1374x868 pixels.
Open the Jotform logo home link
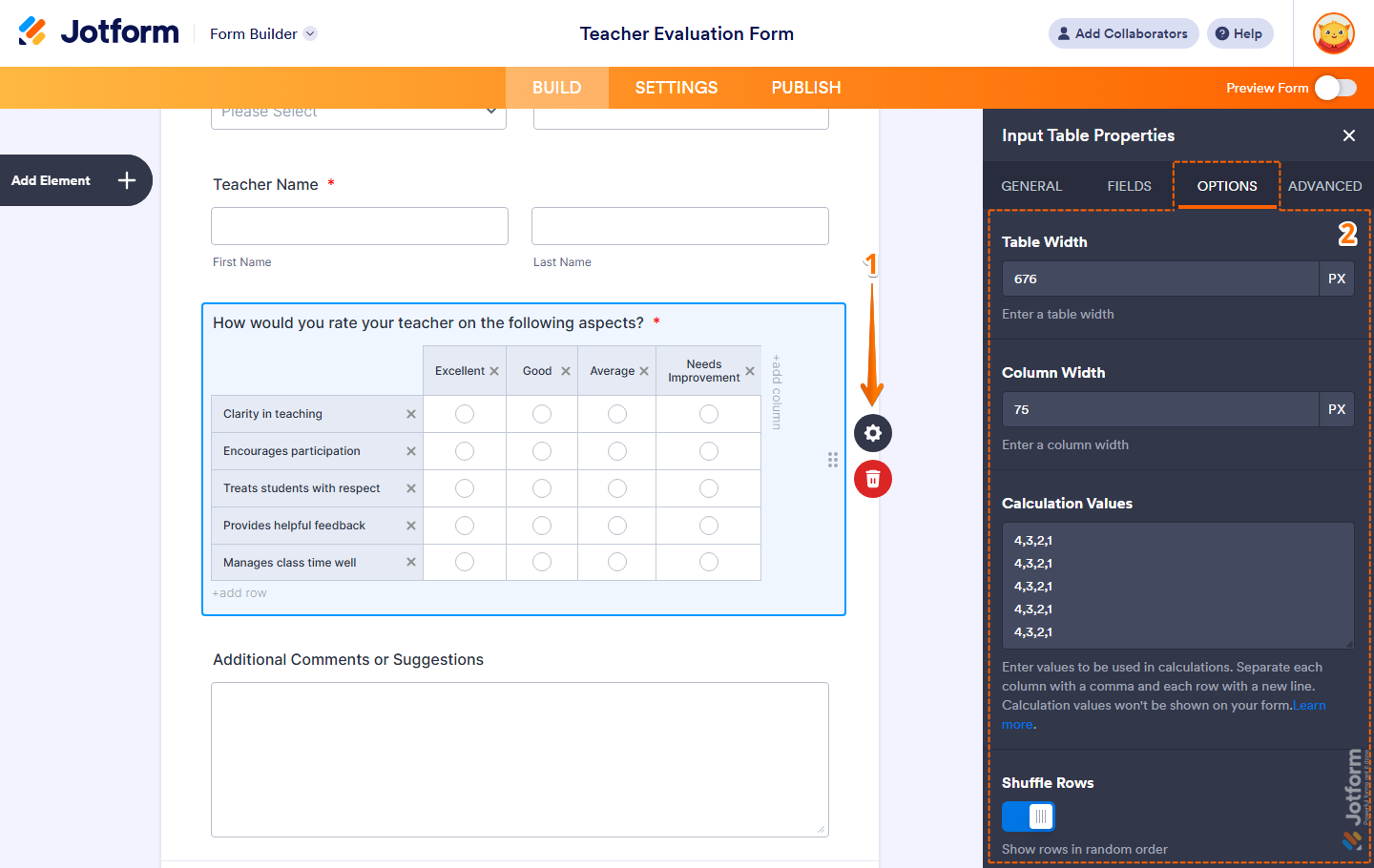[x=98, y=32]
